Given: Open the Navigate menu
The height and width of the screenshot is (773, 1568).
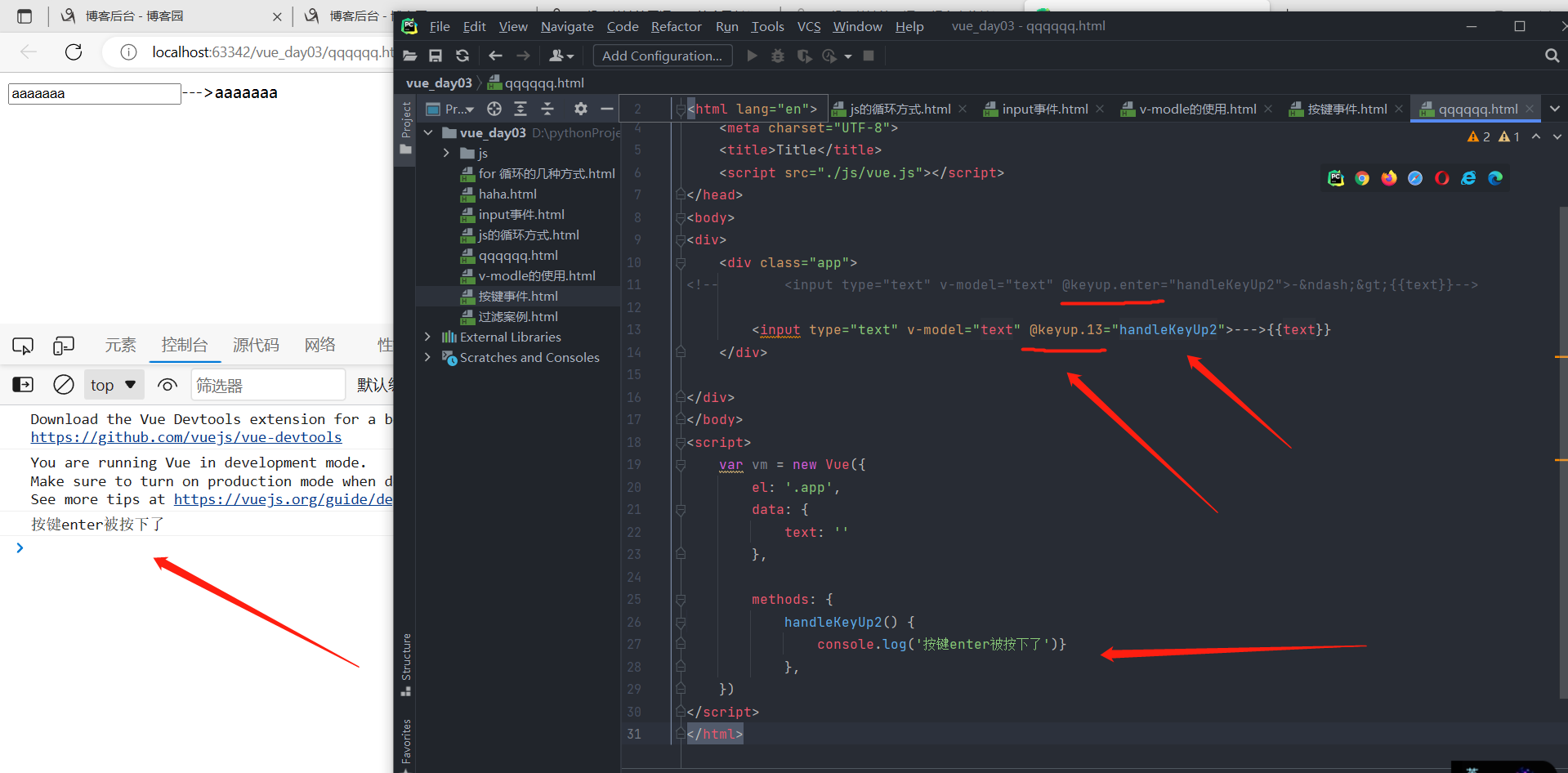Looking at the screenshot, I should 567,26.
